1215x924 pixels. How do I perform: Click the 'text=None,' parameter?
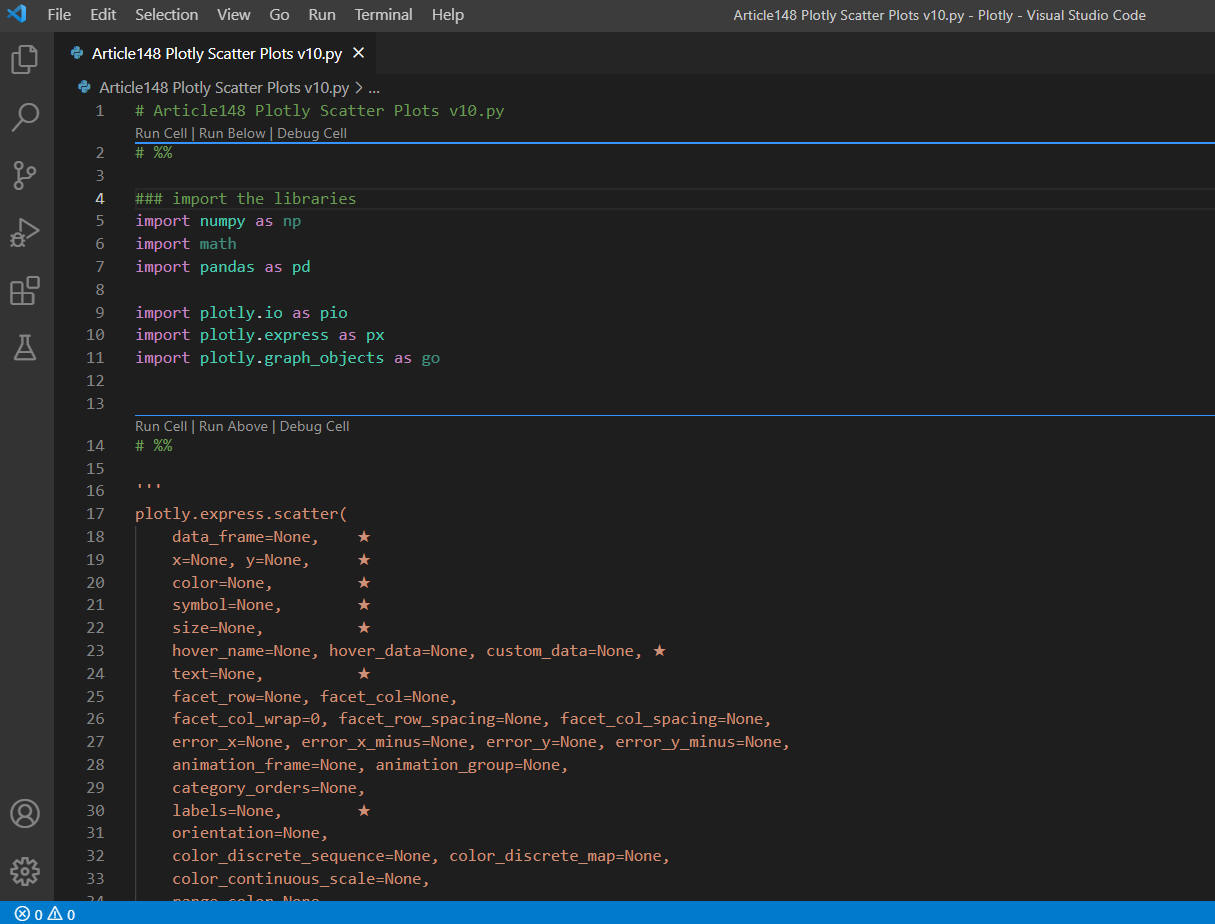click(x=218, y=674)
